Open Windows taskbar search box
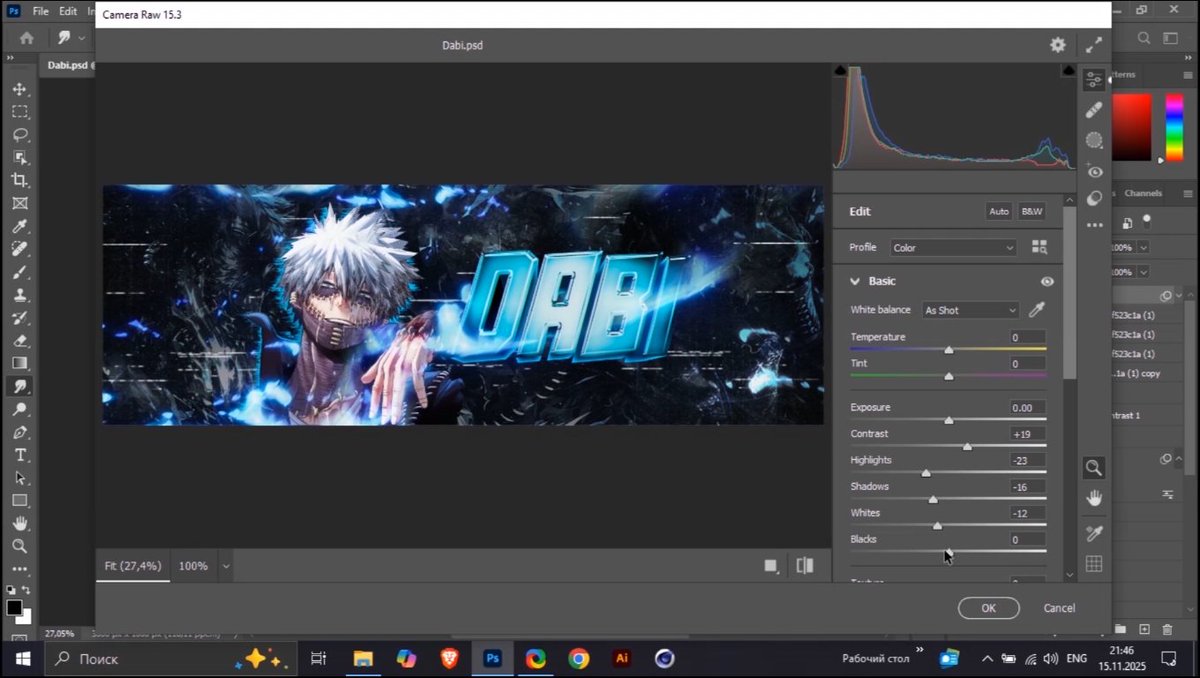 point(170,659)
